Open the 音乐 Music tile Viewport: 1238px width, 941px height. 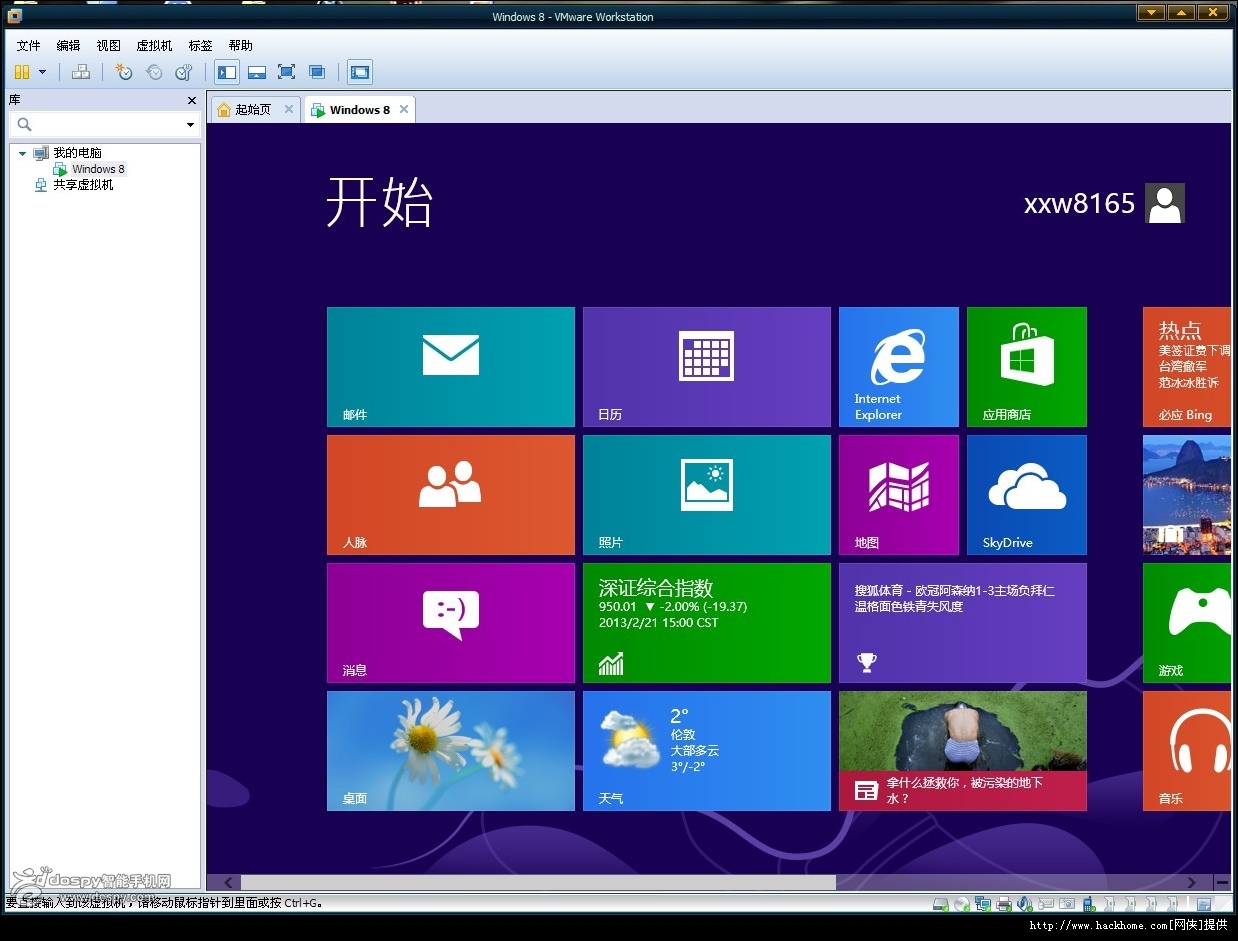[1187, 751]
